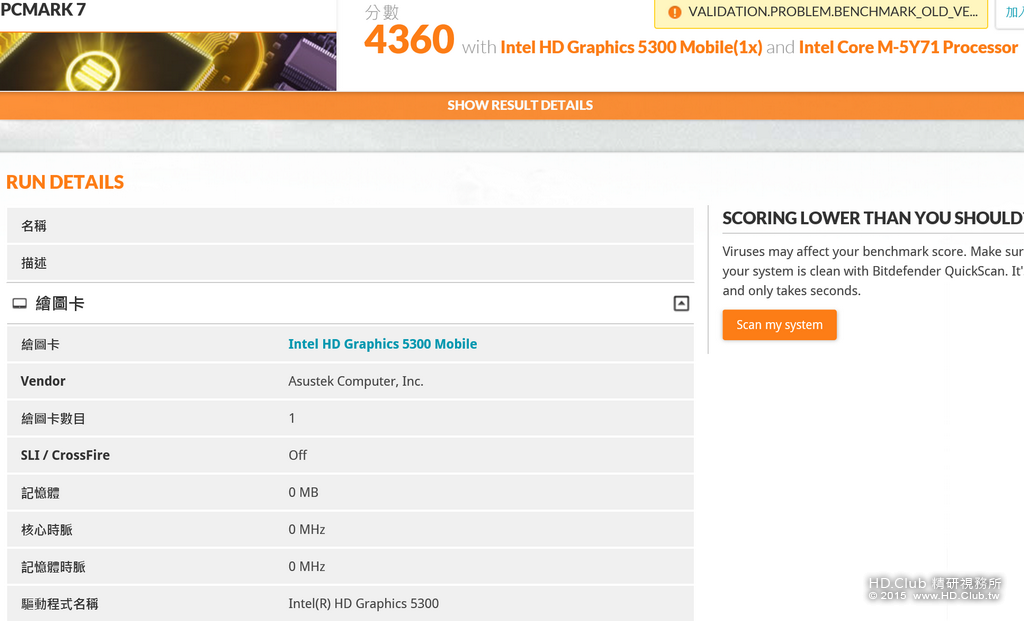Click the SLI / CrossFire label
This screenshot has height=621, width=1024.
[x=65, y=455]
